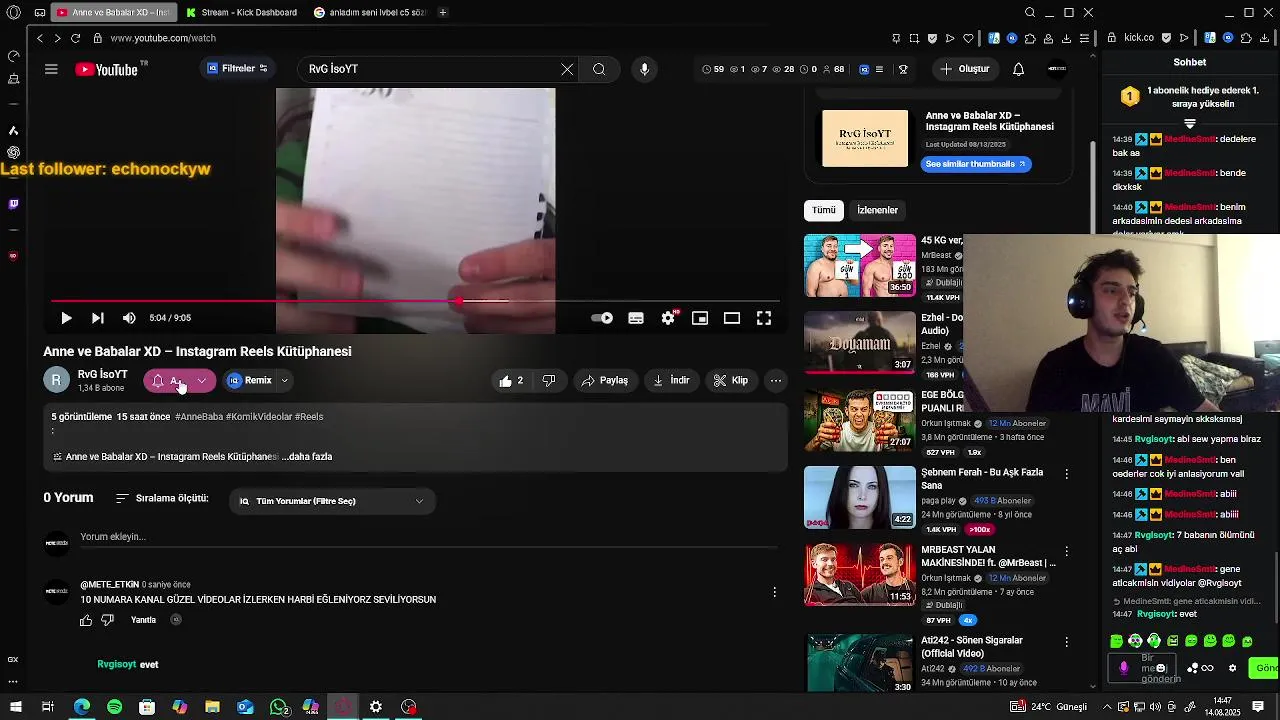Select the Tümü chip in sidebar
Viewport: 1280px width, 720px height.
(x=823, y=210)
